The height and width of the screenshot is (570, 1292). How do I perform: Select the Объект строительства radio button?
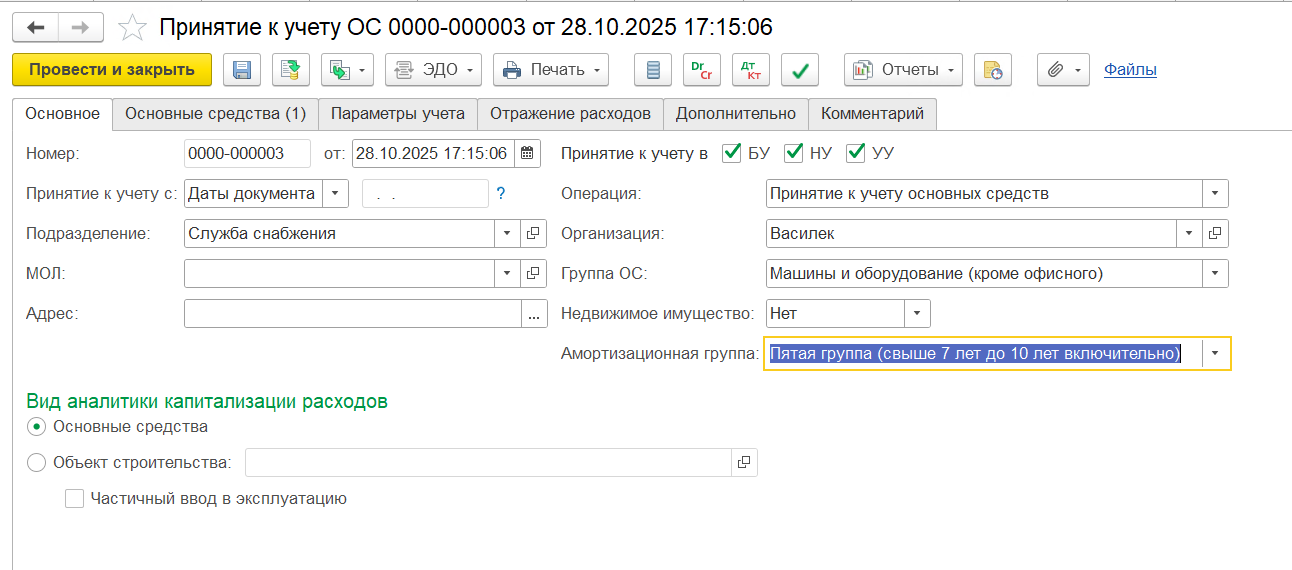click(37, 463)
